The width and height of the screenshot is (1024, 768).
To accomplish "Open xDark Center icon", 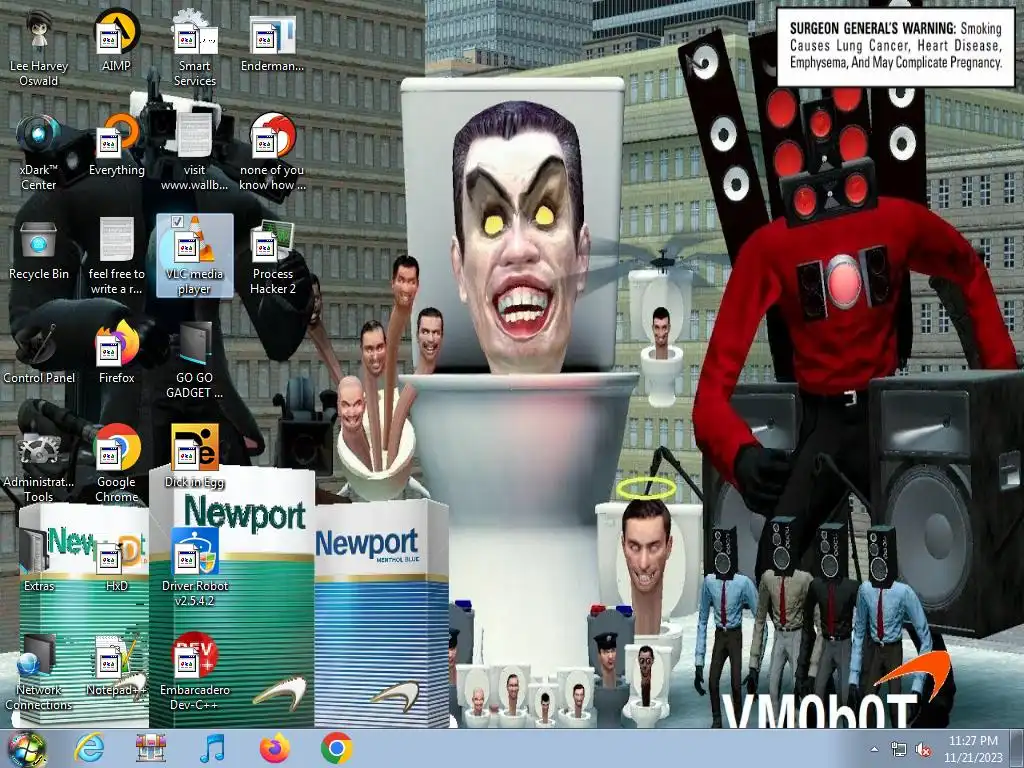I will 39,153.
